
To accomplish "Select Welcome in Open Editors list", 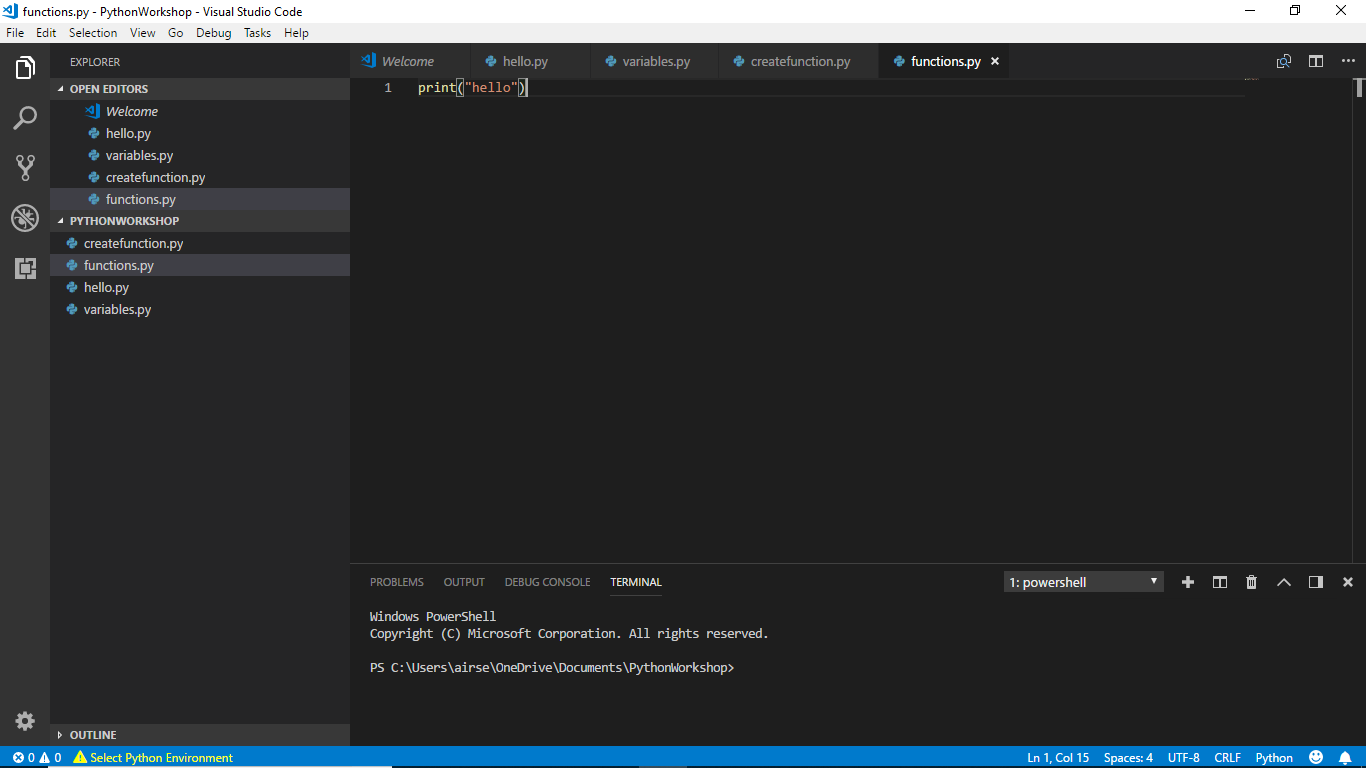I will (x=200, y=111).
